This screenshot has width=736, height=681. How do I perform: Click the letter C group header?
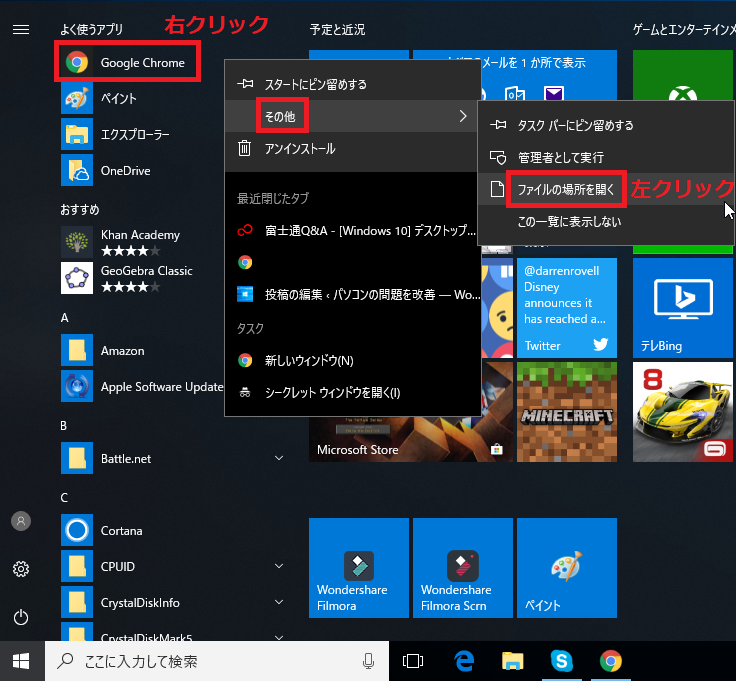pos(64,497)
